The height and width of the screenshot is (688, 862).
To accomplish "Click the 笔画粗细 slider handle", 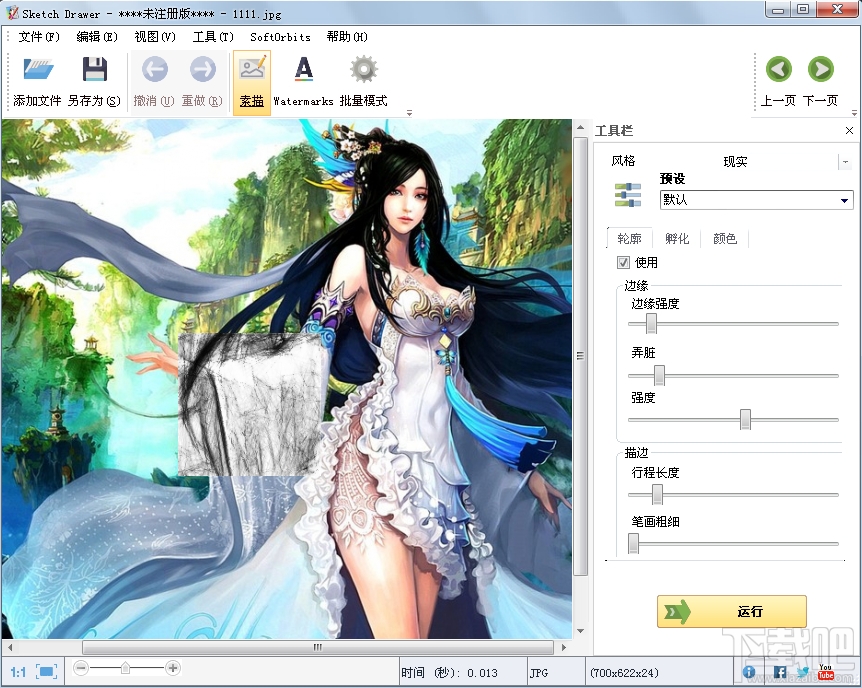I will pyautogui.click(x=633, y=543).
